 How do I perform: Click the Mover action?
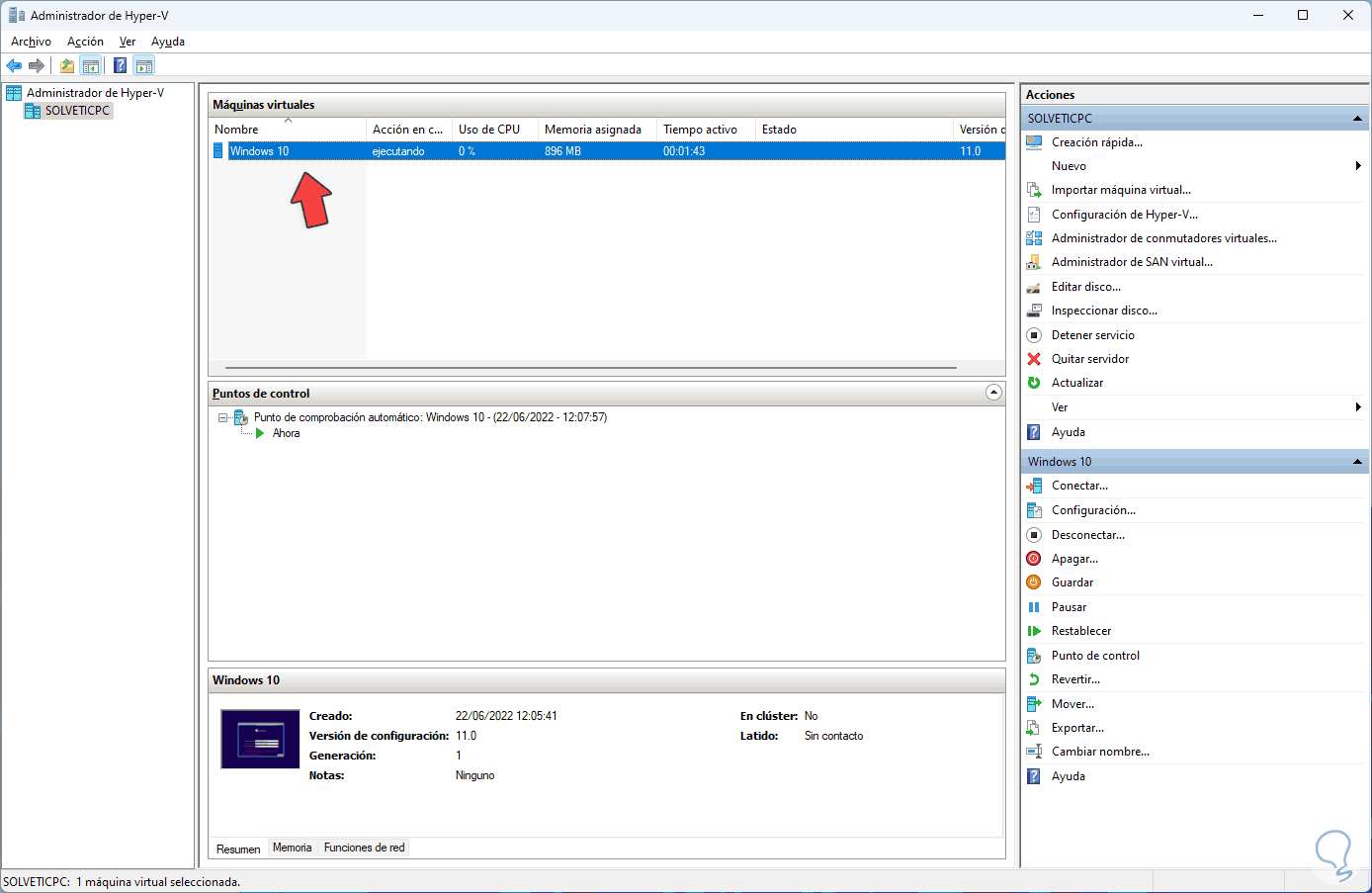(x=1072, y=704)
